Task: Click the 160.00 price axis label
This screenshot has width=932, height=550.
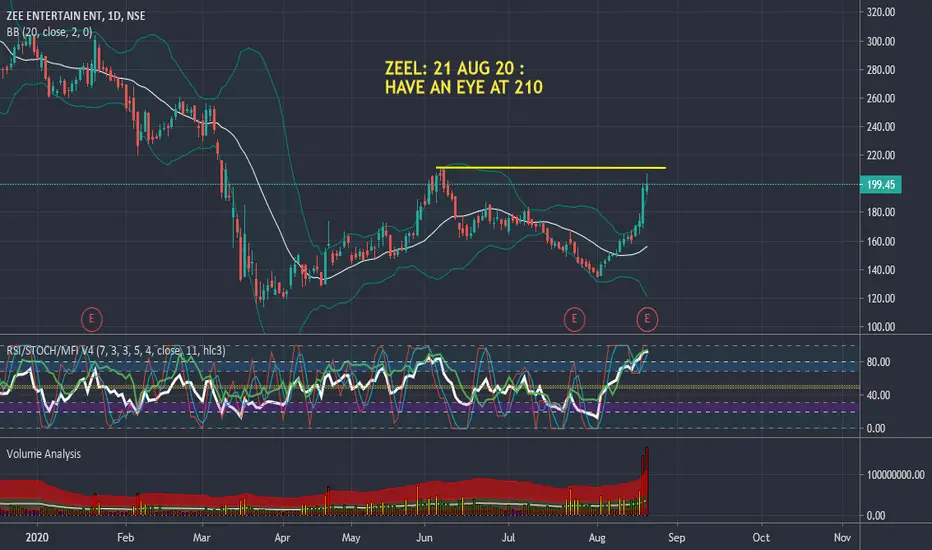Action: coord(881,241)
